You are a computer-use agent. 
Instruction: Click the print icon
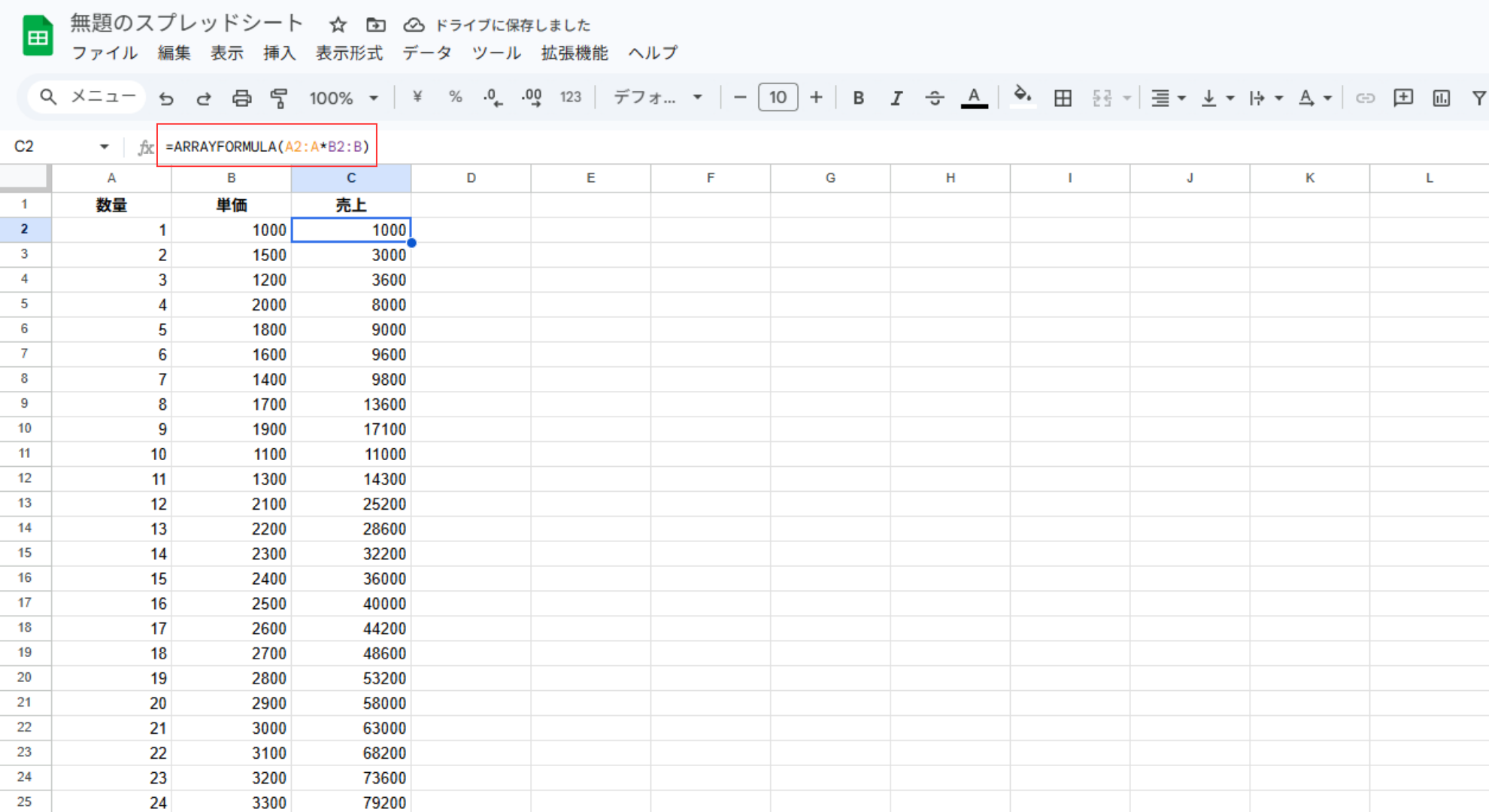pos(241,98)
